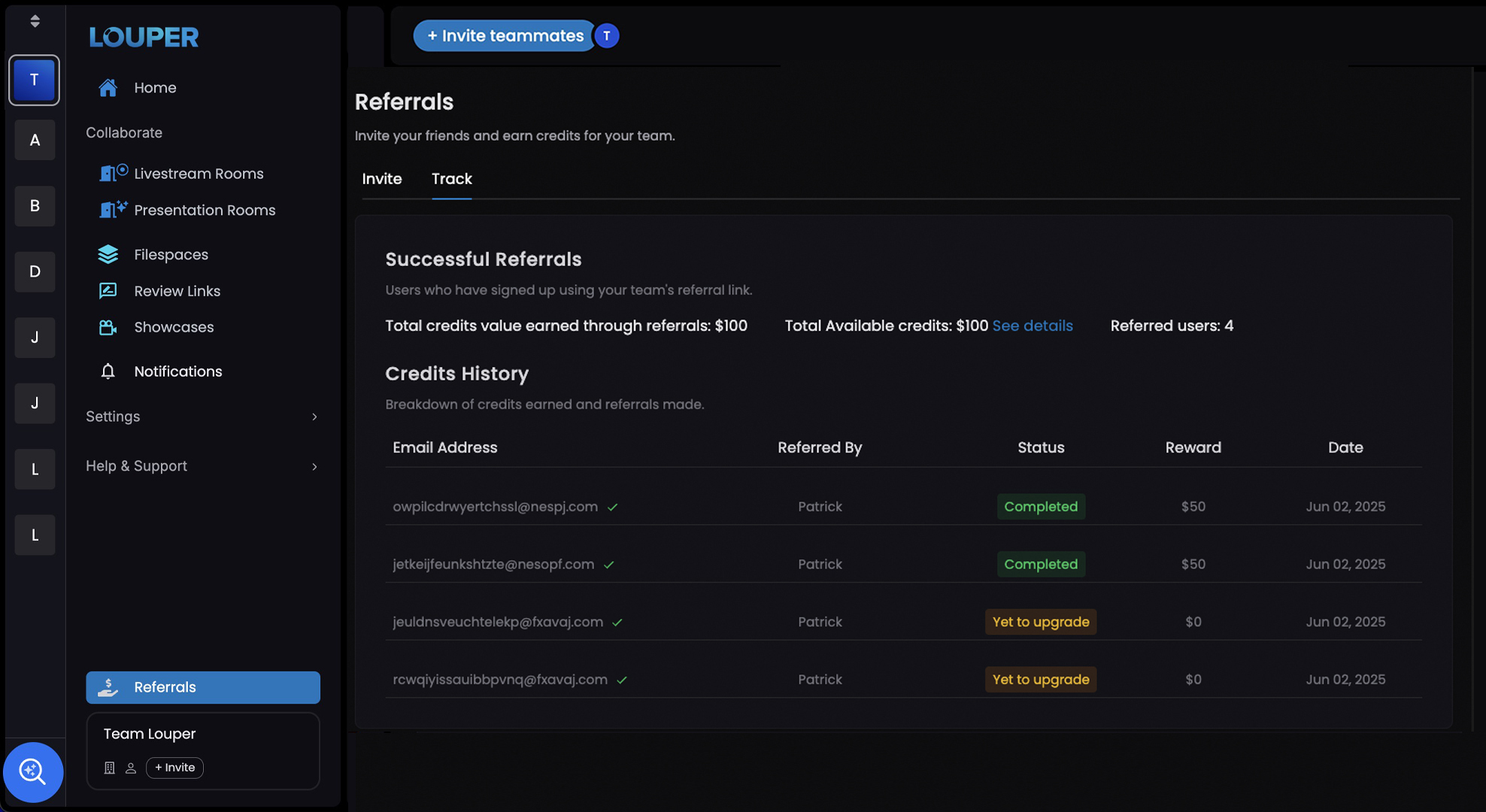Select the Referrals dollar-hand icon

click(x=108, y=686)
